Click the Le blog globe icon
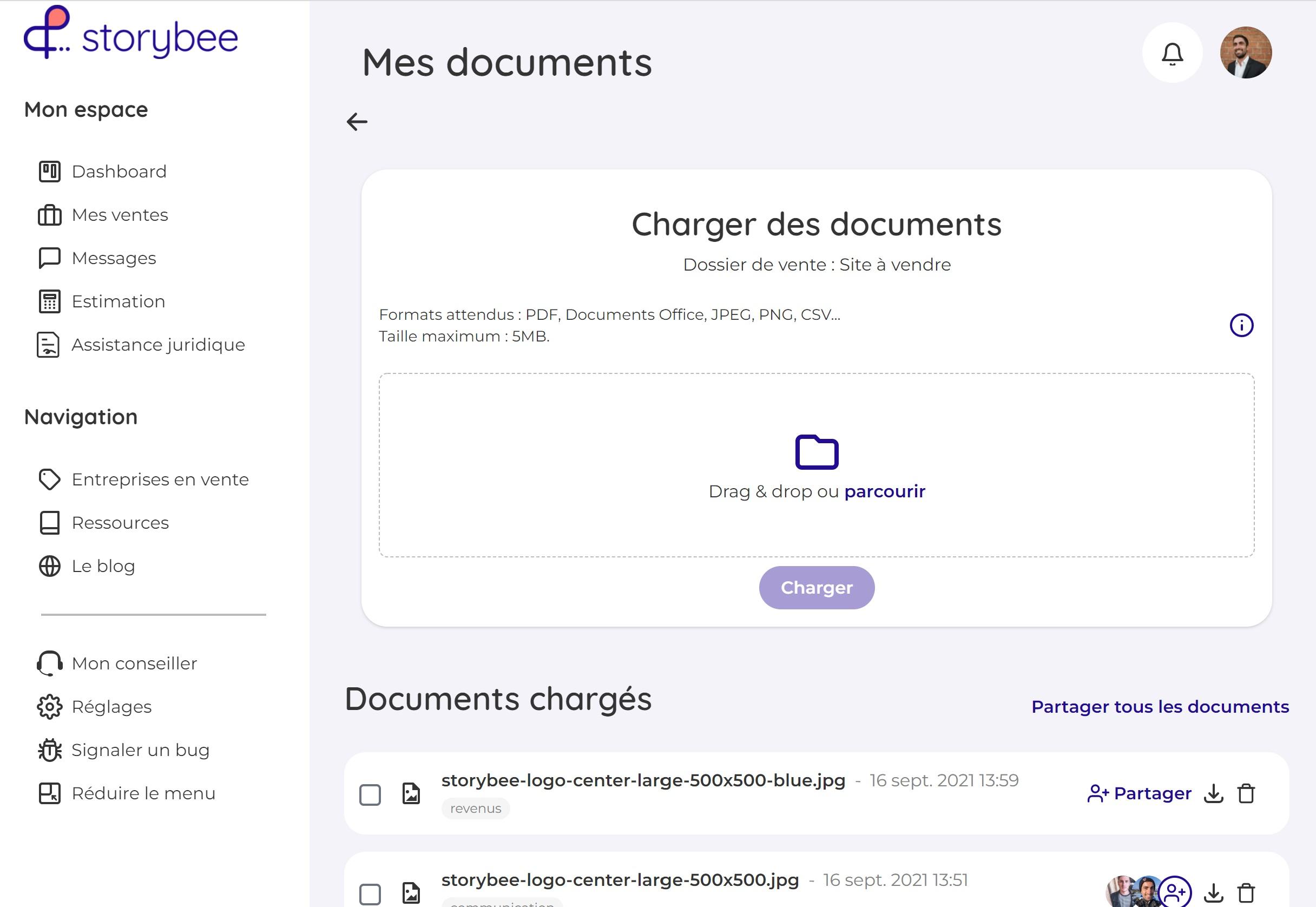Viewport: 1316px width, 907px height. pyautogui.click(x=49, y=566)
